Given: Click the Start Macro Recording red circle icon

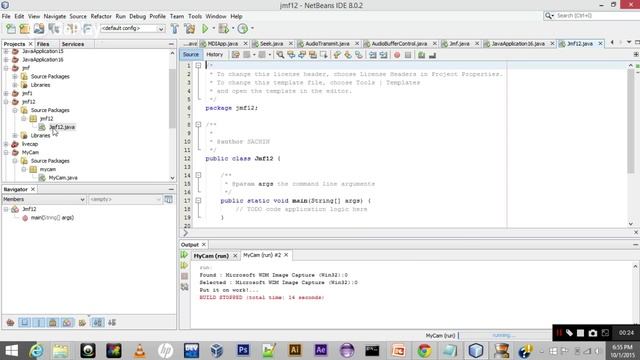Looking at the screenshot, I should pos(397,55).
